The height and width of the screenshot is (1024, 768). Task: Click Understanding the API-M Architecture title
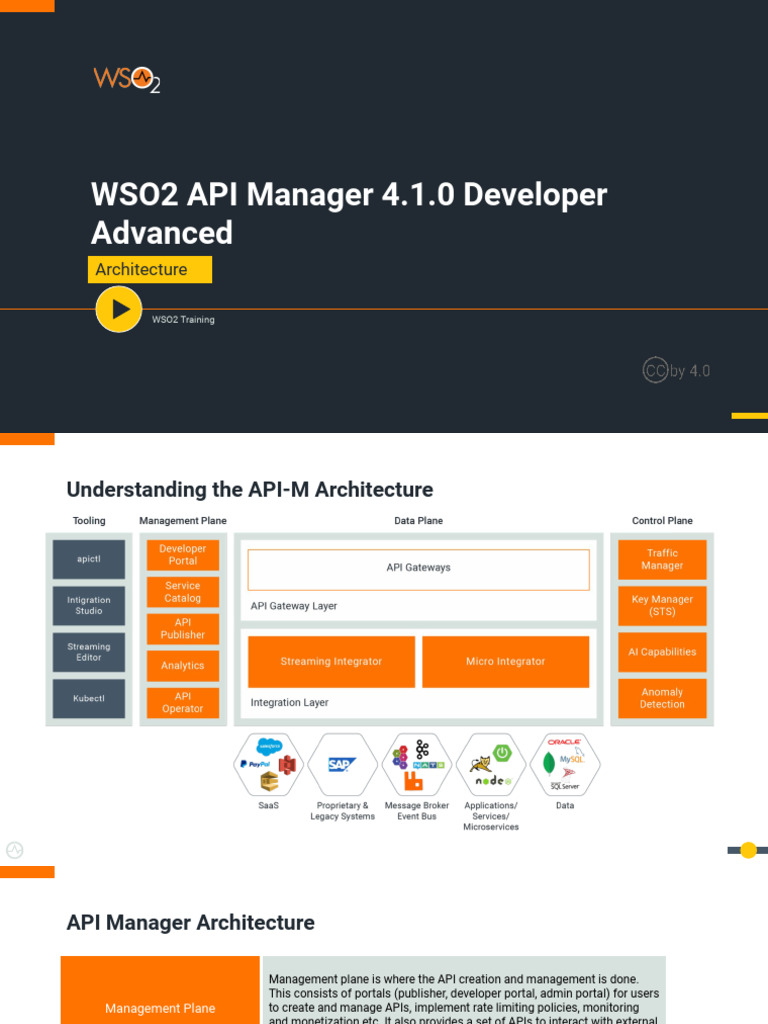pyautogui.click(x=250, y=490)
